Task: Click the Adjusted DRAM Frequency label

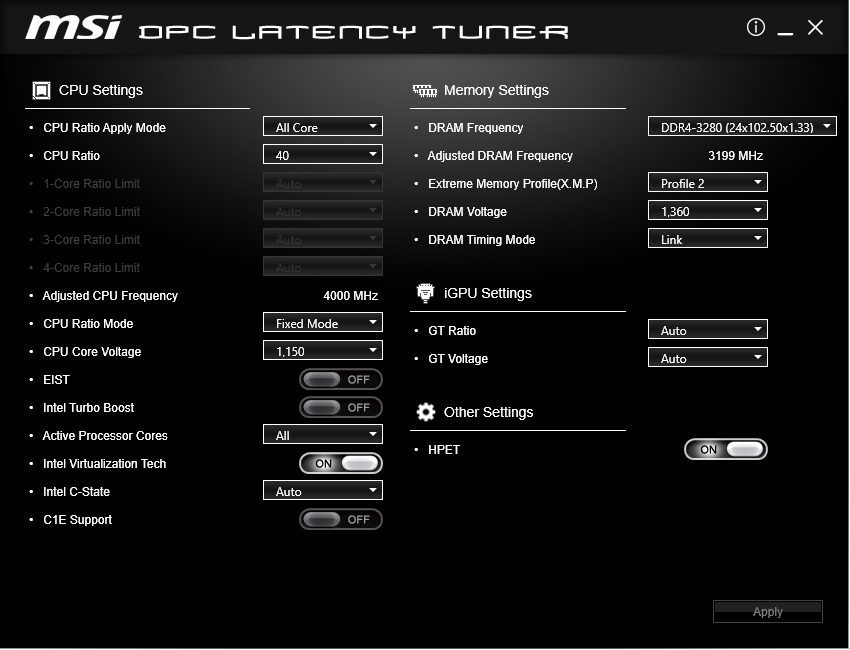Action: 500,156
